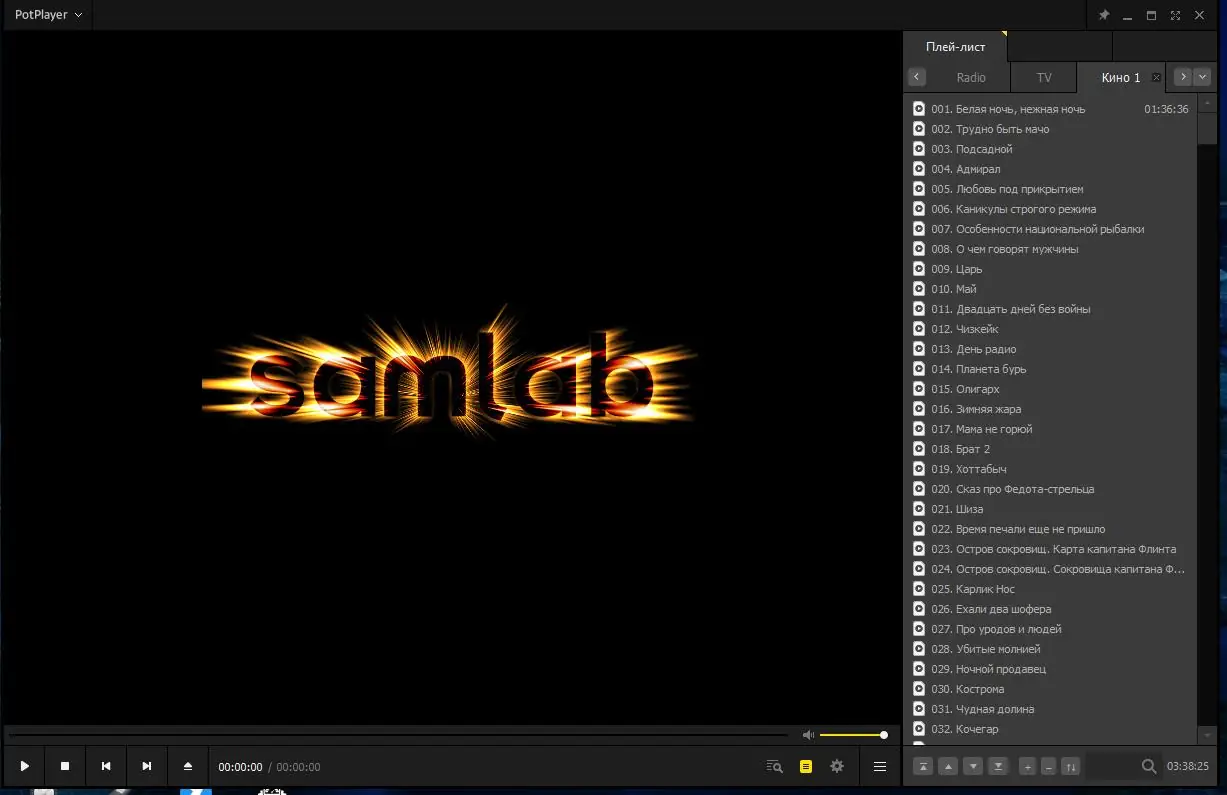Click the file icon beside '030. Кострома'
The width and height of the screenshot is (1227, 795).
coord(919,689)
